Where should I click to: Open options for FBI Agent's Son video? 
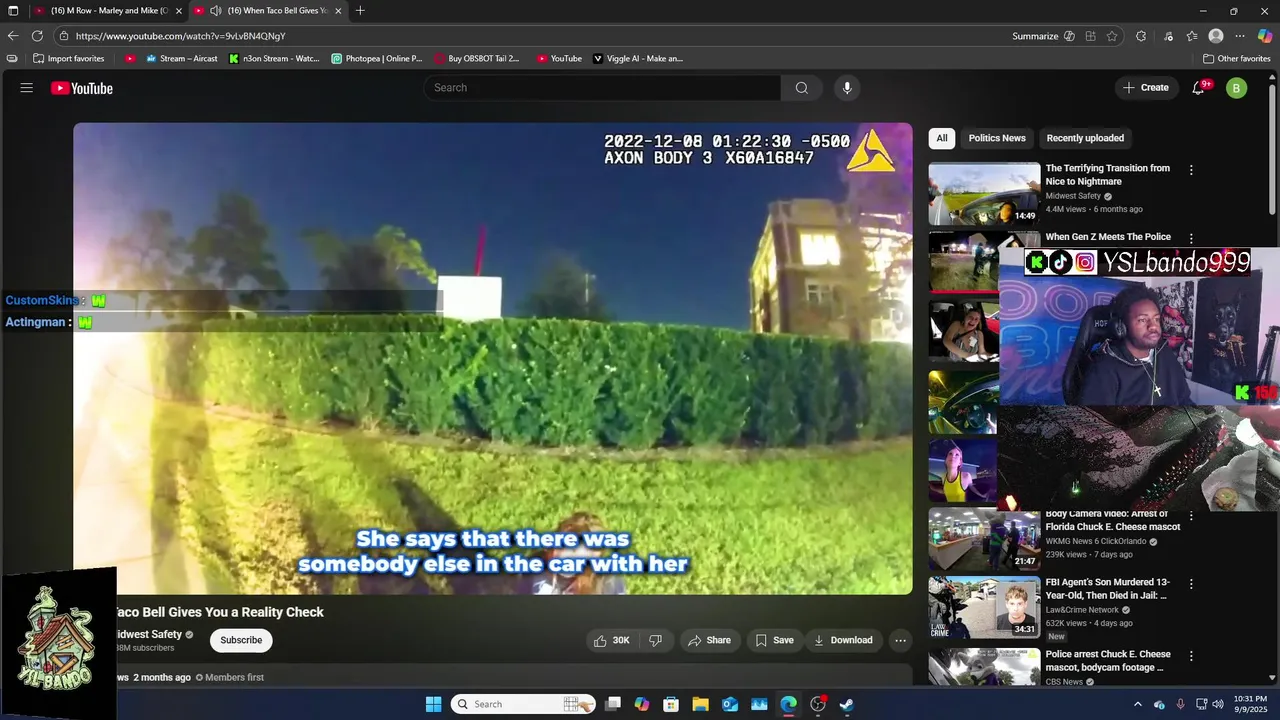(x=1191, y=584)
